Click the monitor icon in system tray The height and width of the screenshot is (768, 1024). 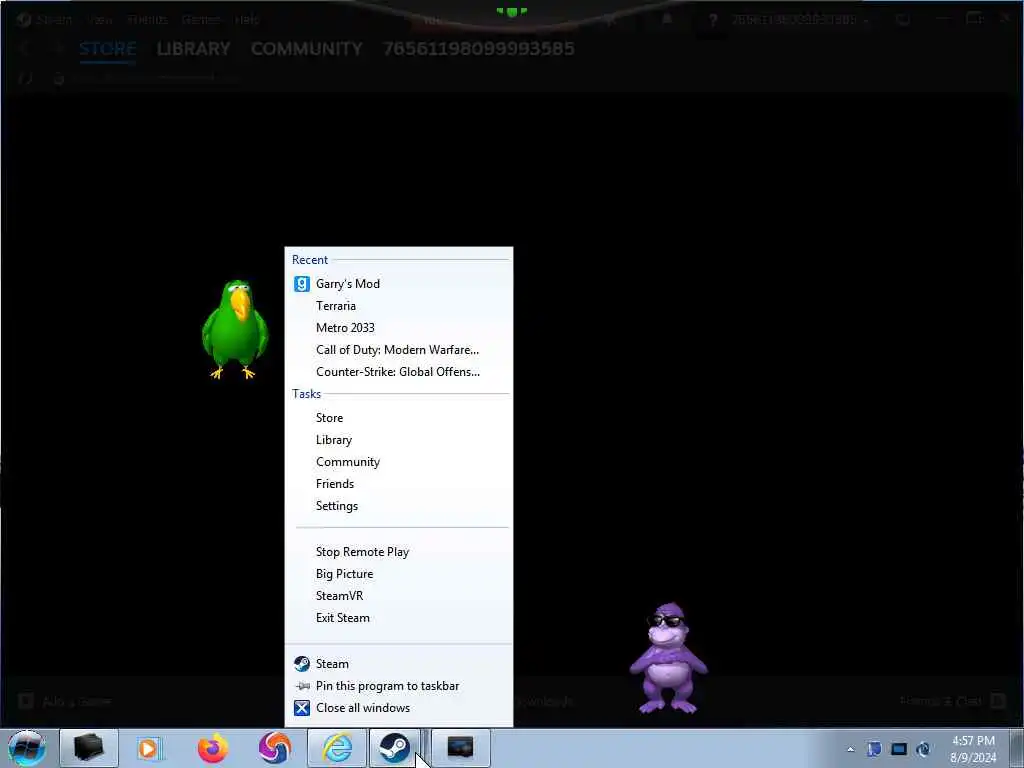coord(899,749)
